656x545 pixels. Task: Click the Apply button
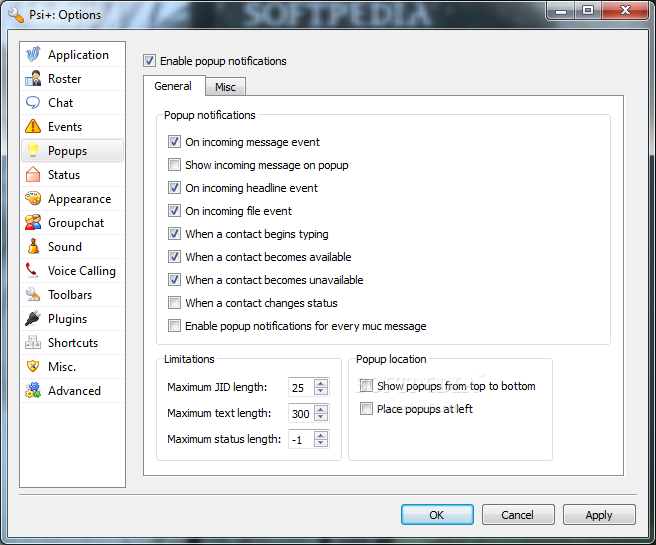coord(599,515)
